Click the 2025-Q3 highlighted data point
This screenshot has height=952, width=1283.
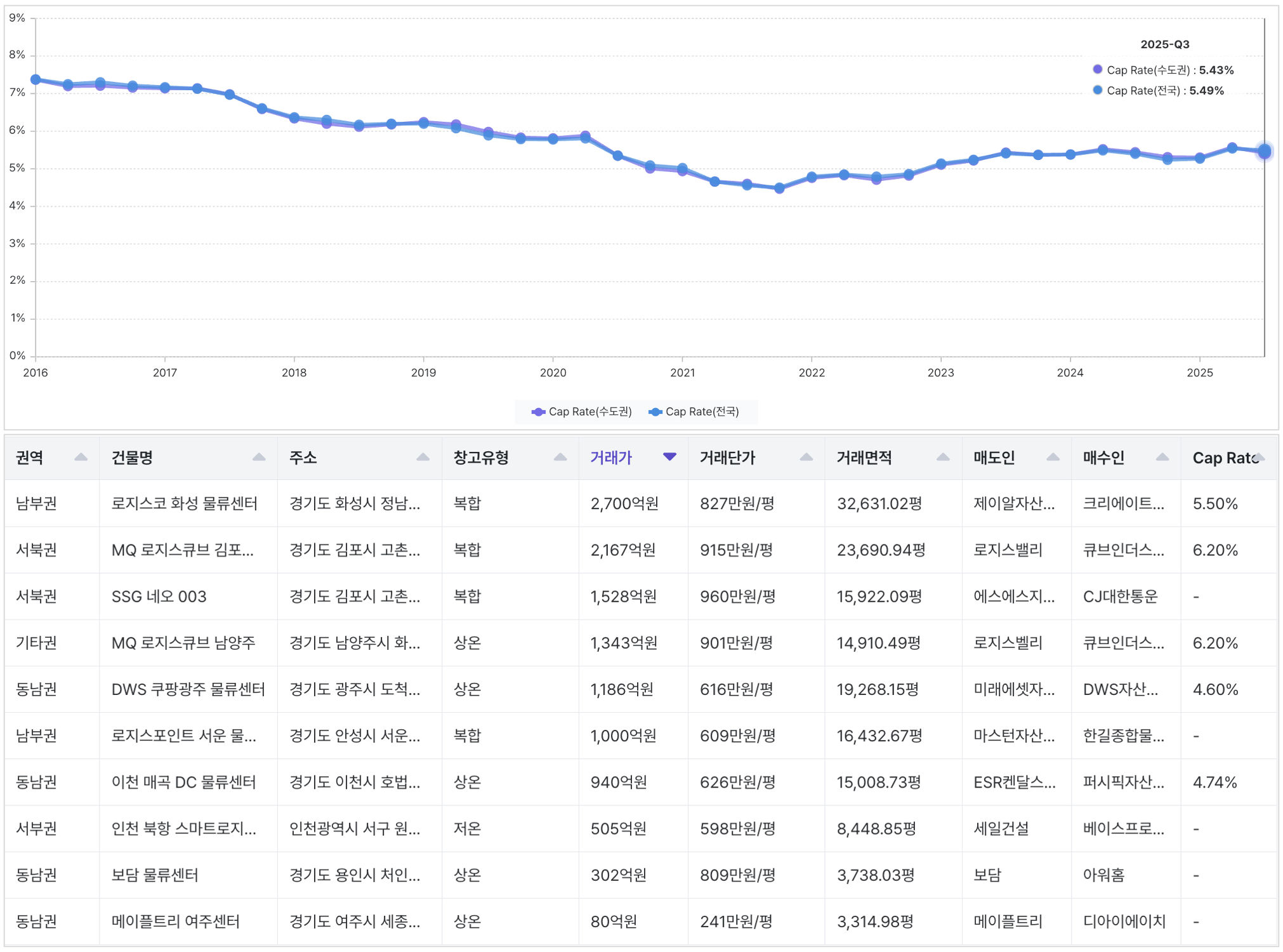click(1264, 151)
